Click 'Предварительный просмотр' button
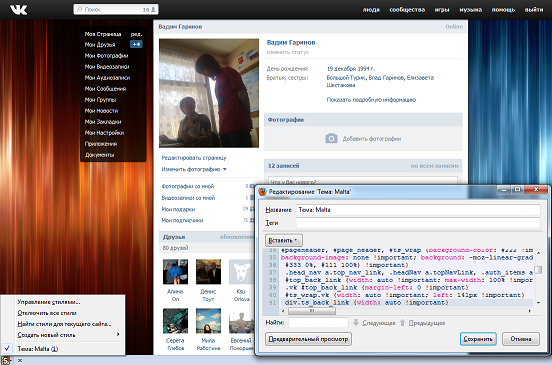552x365 pixels. click(308, 339)
